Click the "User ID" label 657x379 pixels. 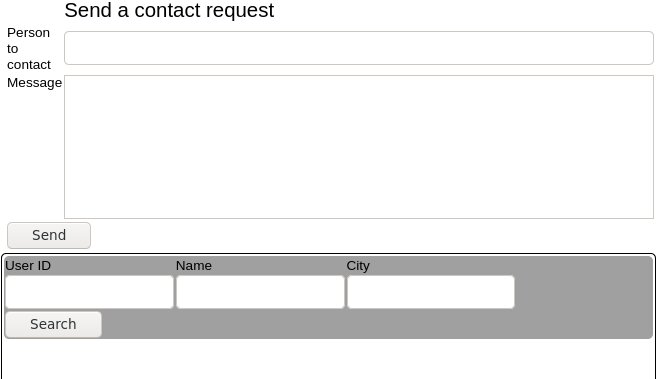coord(28,266)
